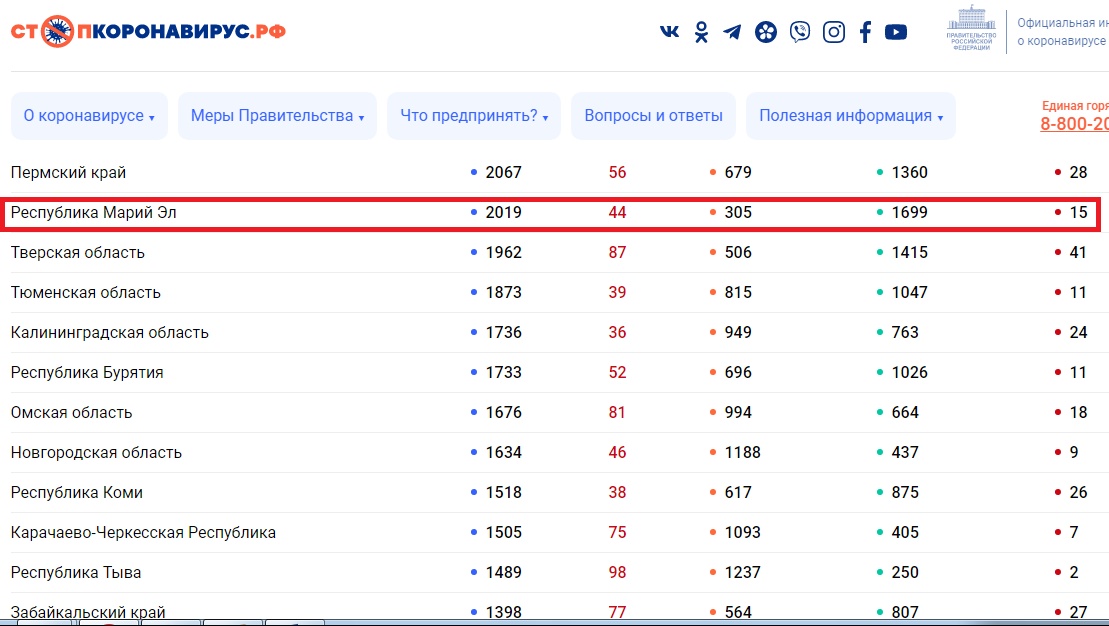Select the Республика Марий Эл row

(x=94, y=213)
